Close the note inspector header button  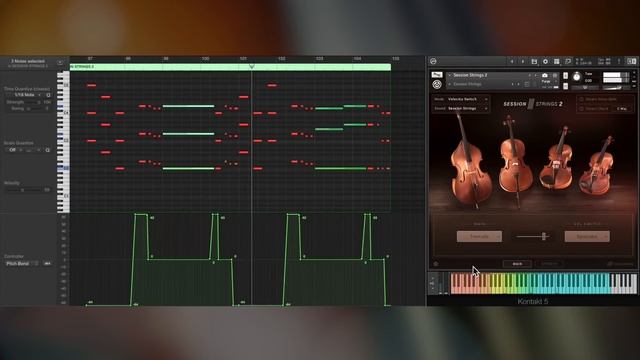[60, 62]
